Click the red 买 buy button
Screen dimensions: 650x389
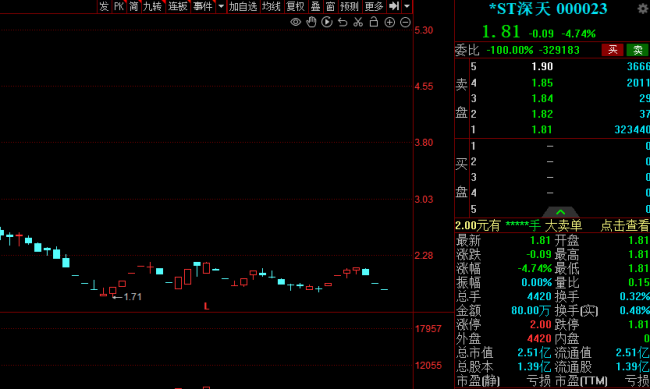(613, 50)
